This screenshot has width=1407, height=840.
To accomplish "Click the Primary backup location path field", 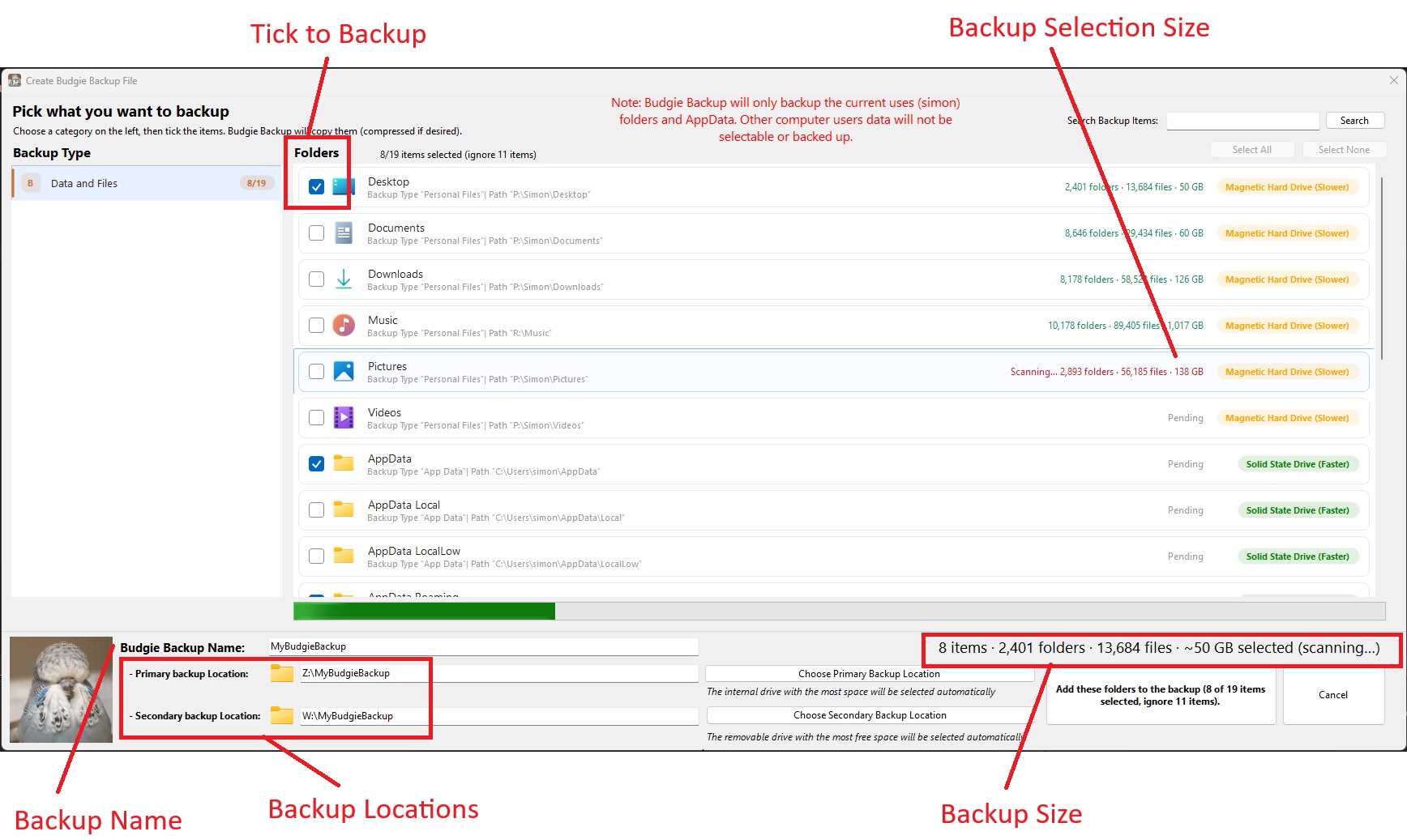I will [x=499, y=673].
